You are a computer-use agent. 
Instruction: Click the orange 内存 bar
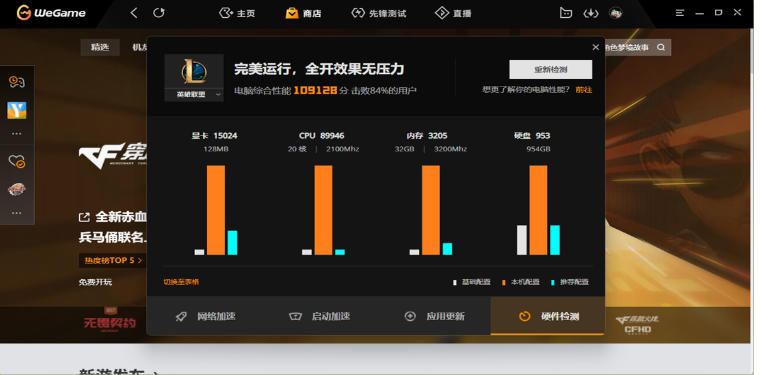431,210
